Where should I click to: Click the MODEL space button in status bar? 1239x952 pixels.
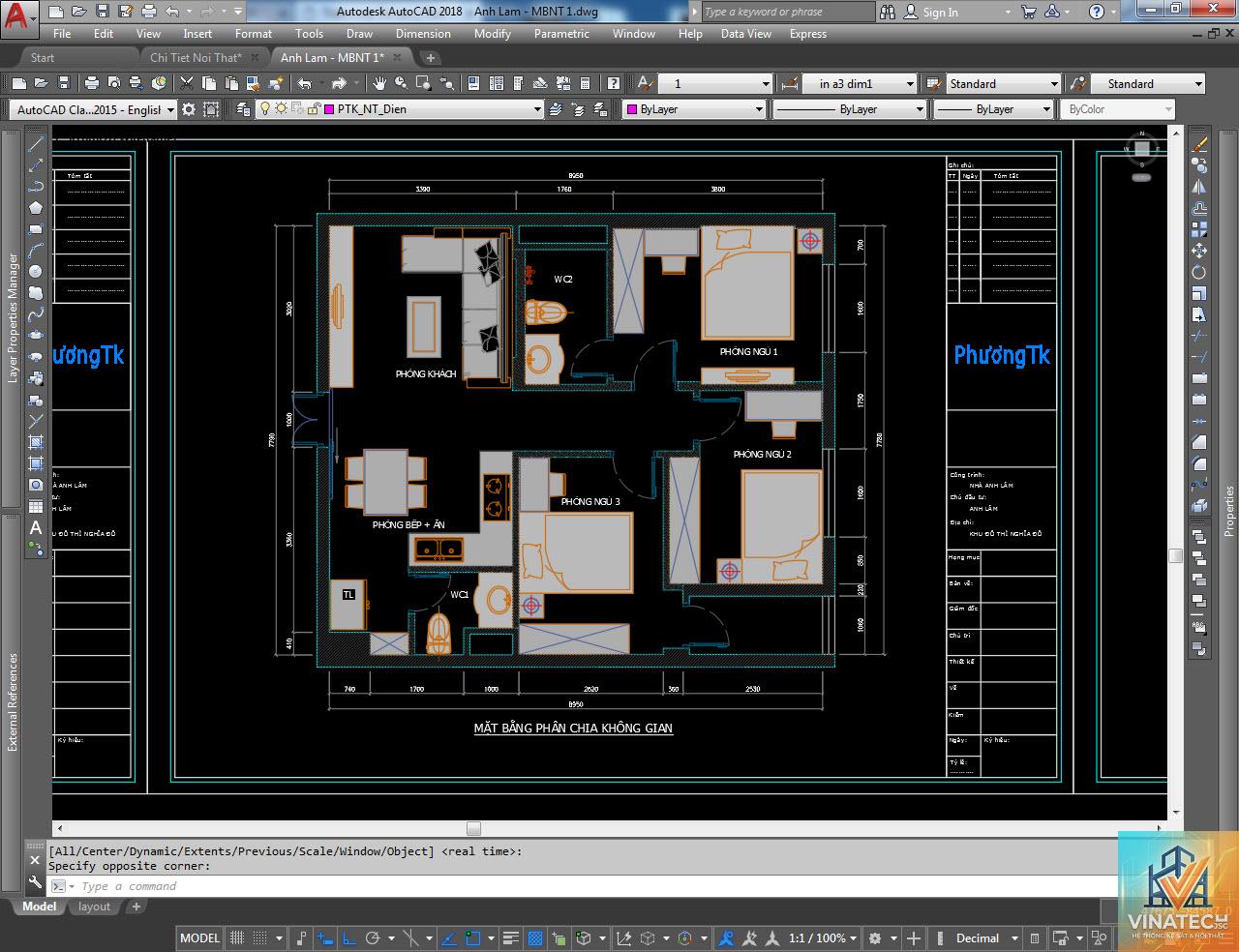pyautogui.click(x=200, y=937)
